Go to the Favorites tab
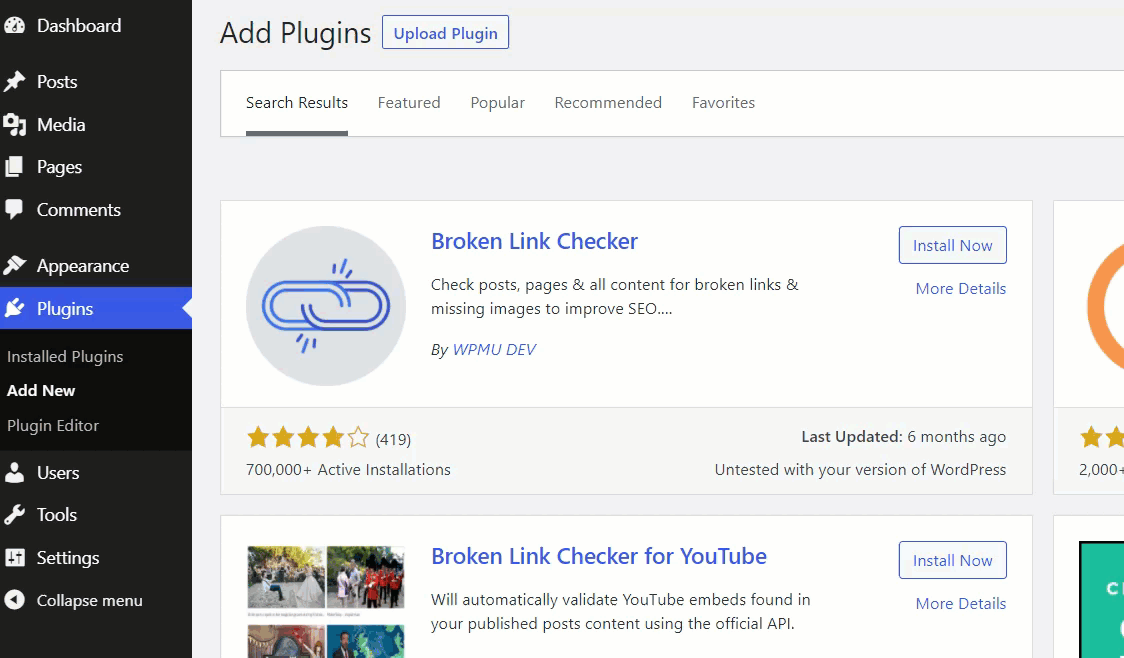Viewport: 1124px width, 658px height. (723, 102)
